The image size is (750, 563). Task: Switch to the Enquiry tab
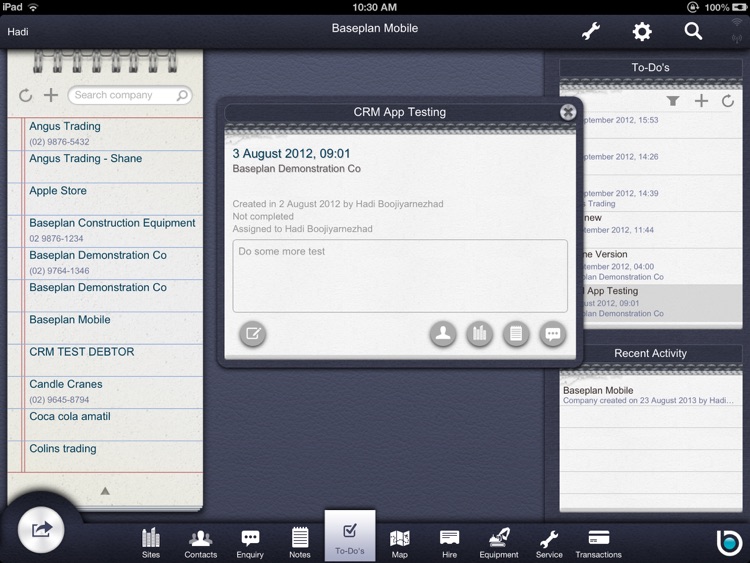tap(250, 543)
